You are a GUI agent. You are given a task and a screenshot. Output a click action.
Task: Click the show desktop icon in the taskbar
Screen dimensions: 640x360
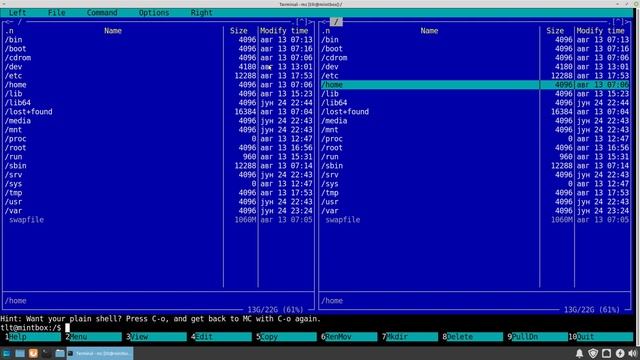(20, 353)
